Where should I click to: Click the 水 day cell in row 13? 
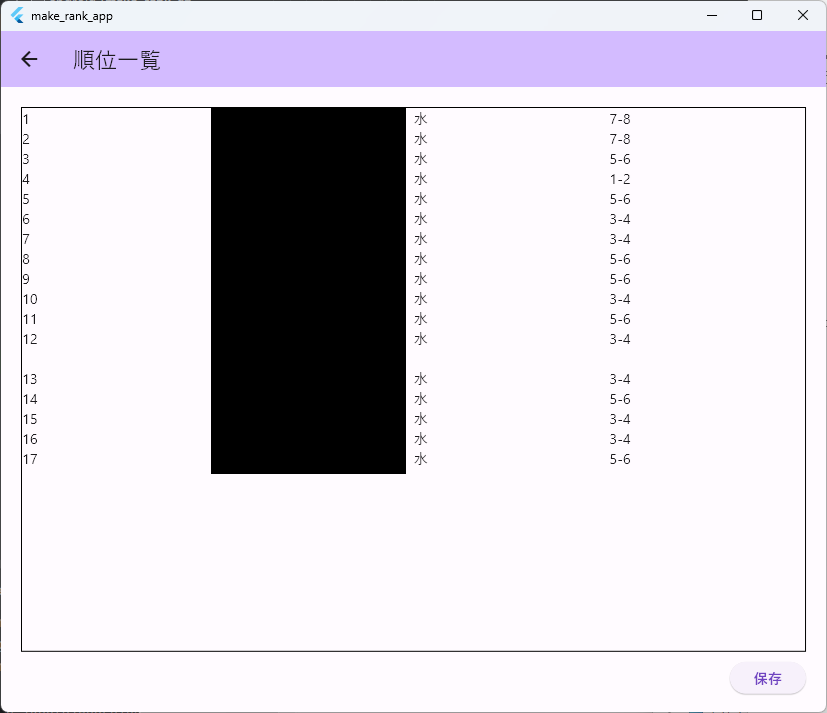[421, 379]
